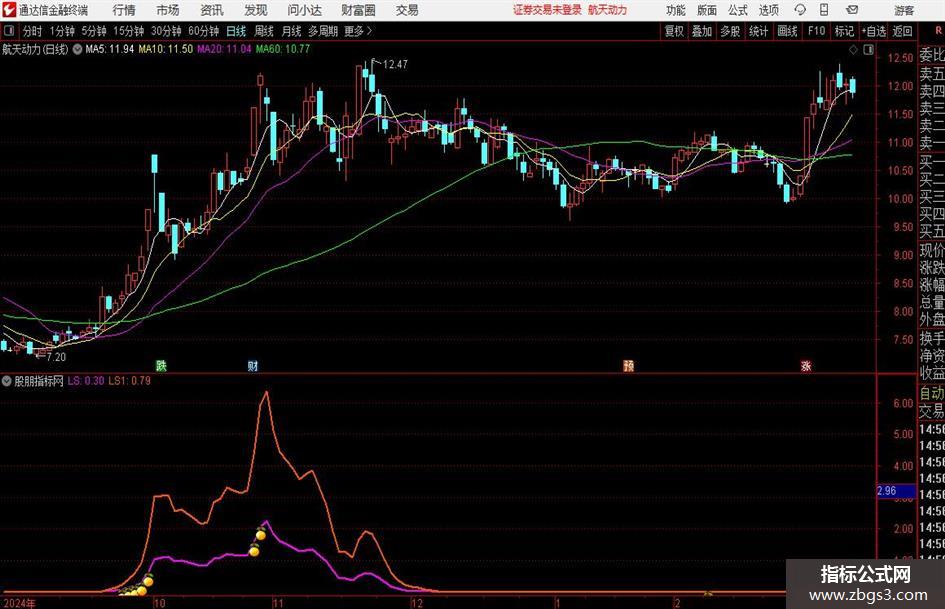Click the green 跌 event marker
The image size is (945, 609).
pos(161,365)
